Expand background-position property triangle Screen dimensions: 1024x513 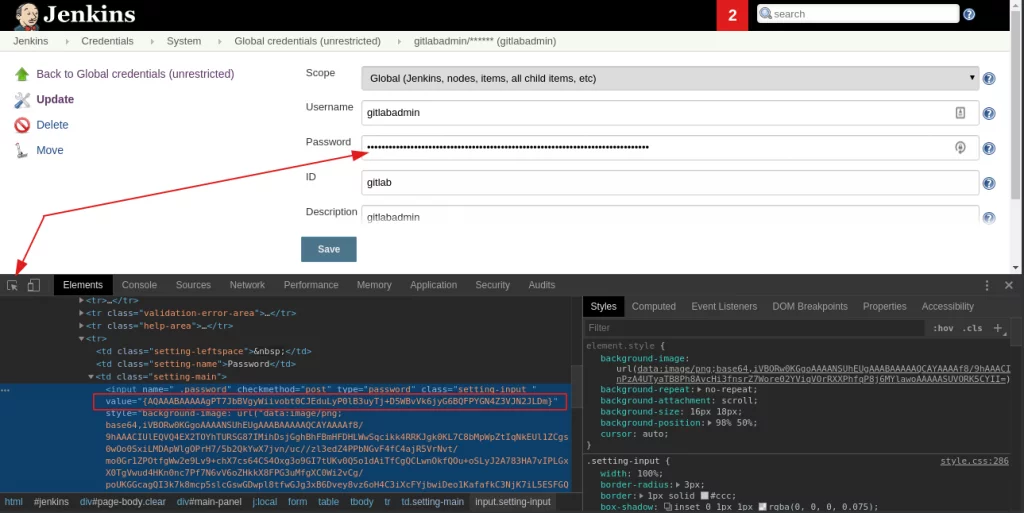pyautogui.click(x=709, y=423)
